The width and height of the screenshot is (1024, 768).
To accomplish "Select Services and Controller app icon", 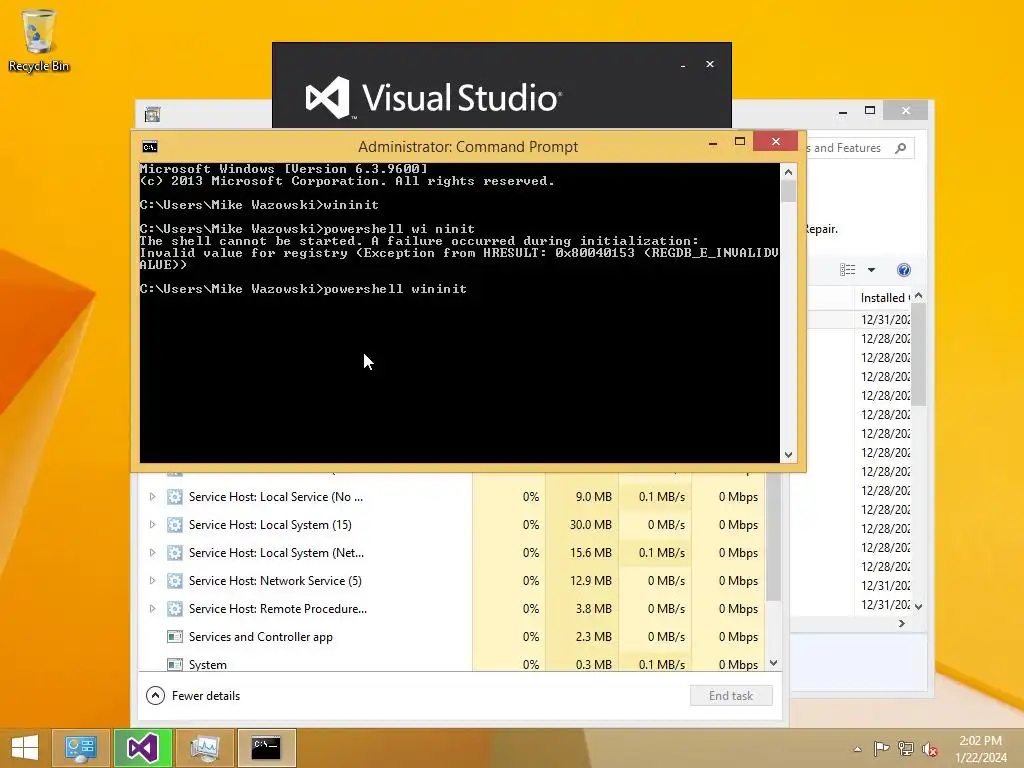I will coord(174,637).
